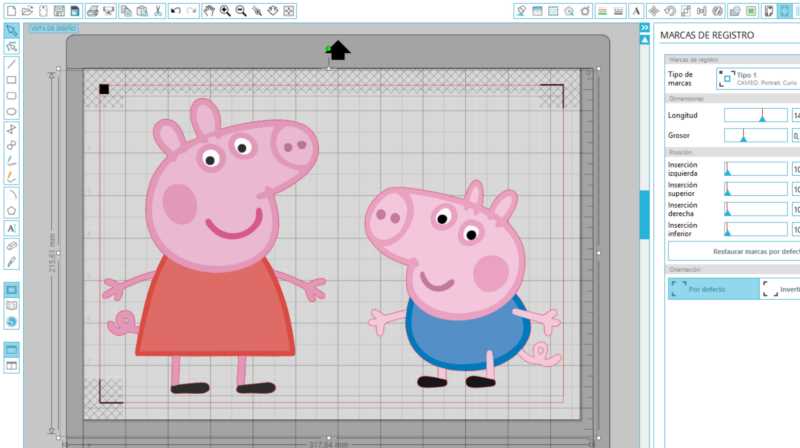This screenshot has height=448, width=800.
Task: Zoom out with the minus magnifier
Action: click(x=241, y=11)
